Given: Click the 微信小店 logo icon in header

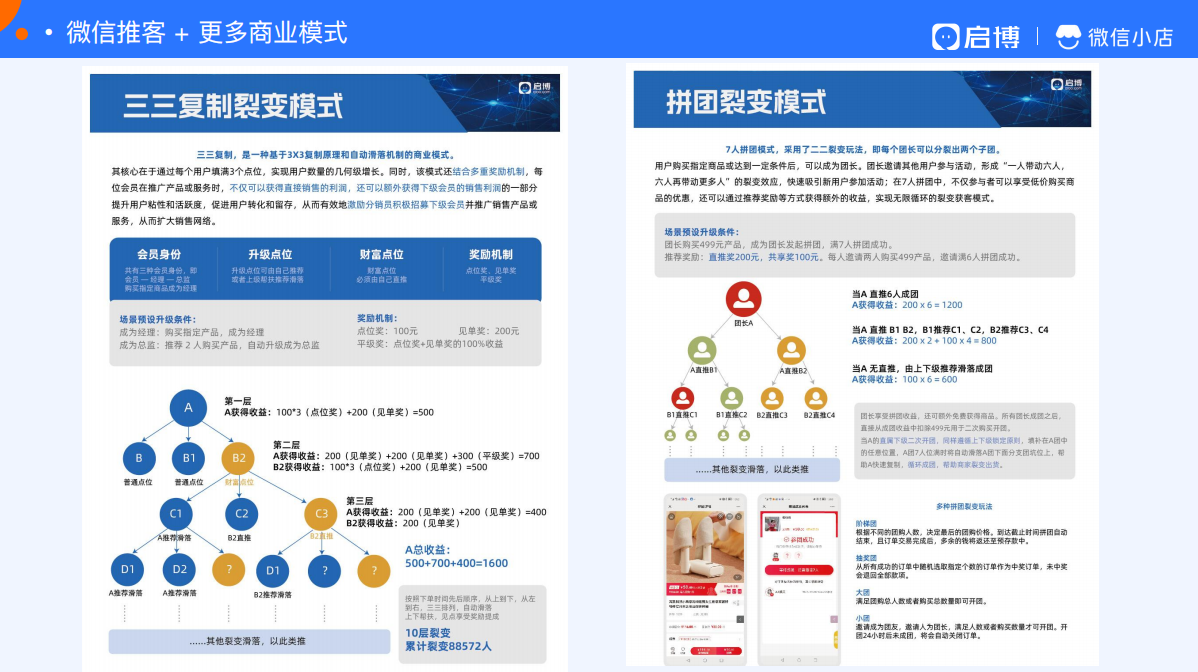Looking at the screenshot, I should [x=1068, y=37].
